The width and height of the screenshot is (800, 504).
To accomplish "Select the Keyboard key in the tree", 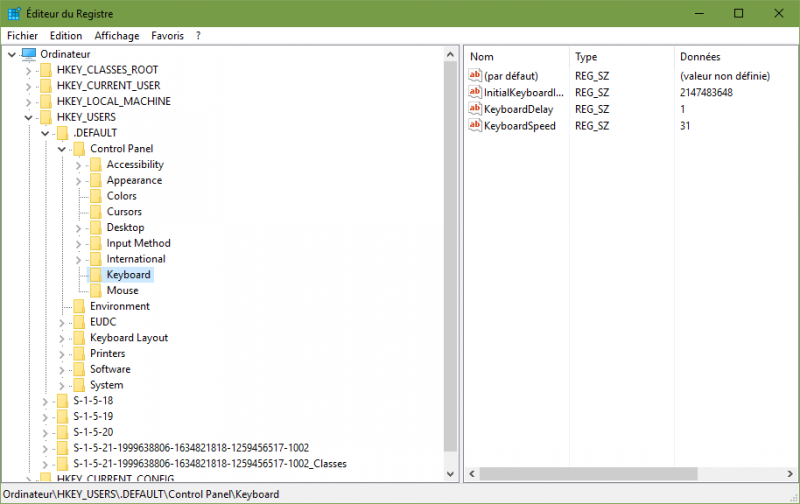I will 129,275.
